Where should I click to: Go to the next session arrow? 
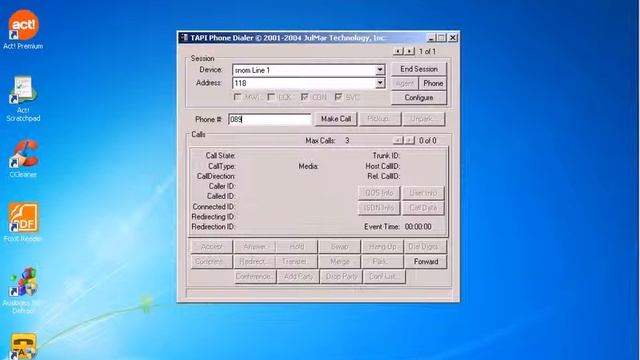409,51
